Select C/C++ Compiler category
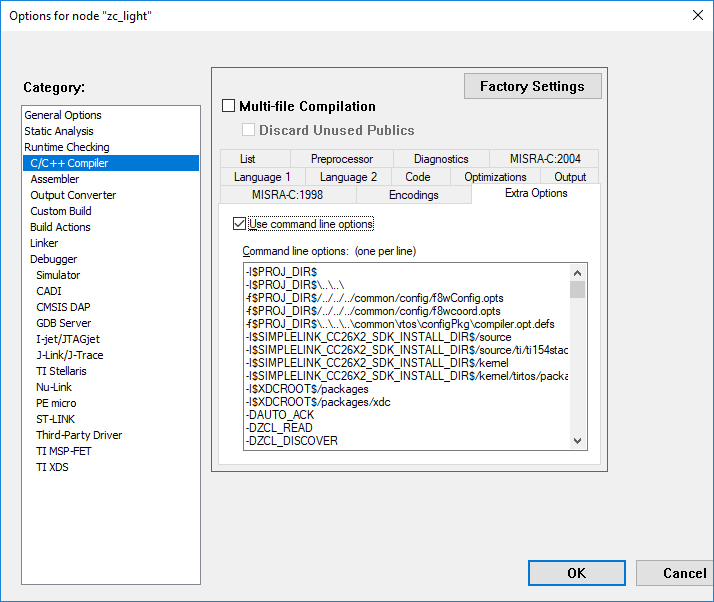Screen dimensions: 714x602 click(111, 163)
